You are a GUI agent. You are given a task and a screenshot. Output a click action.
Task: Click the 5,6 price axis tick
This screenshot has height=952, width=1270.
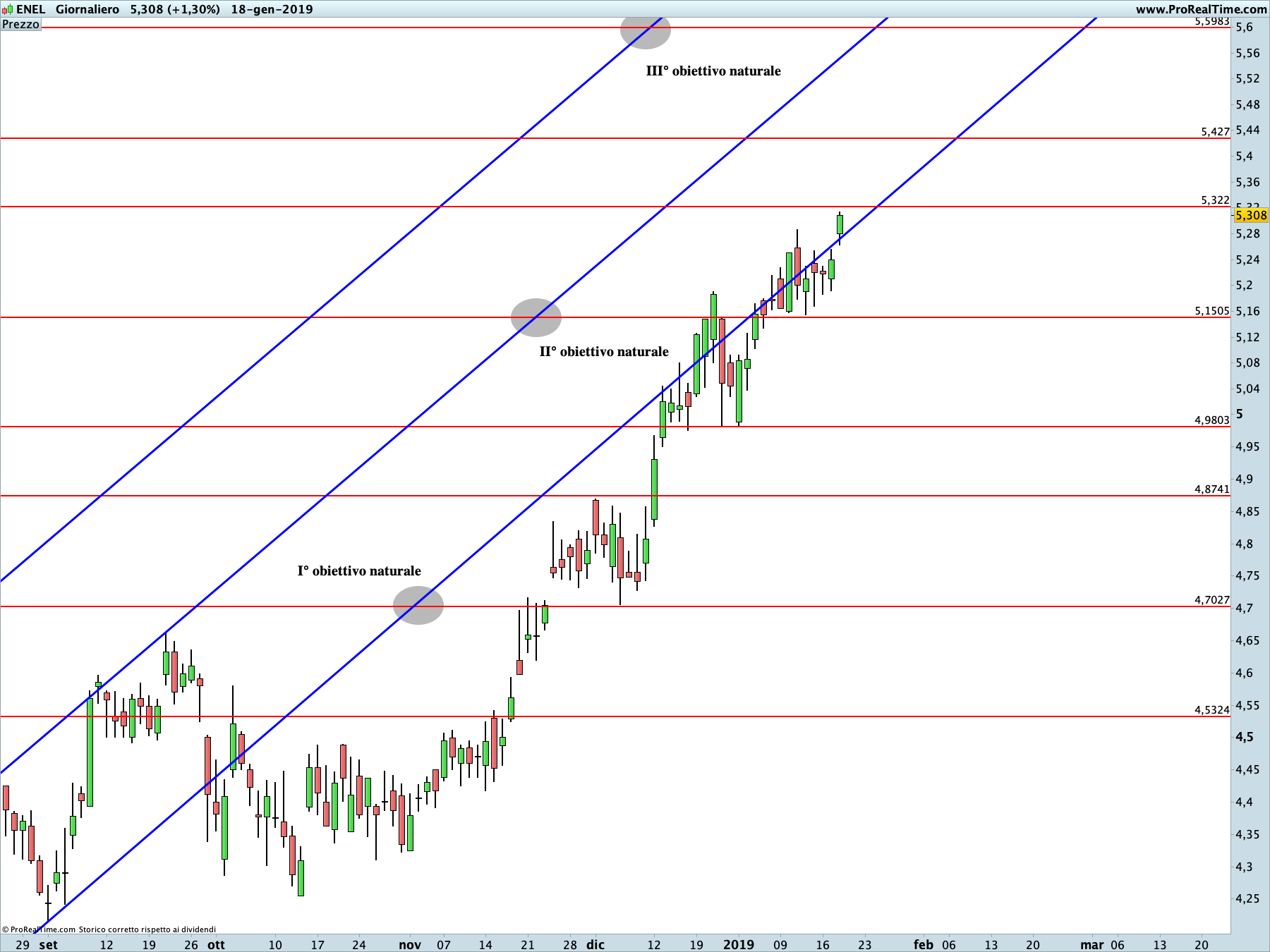pyautogui.click(x=1245, y=28)
